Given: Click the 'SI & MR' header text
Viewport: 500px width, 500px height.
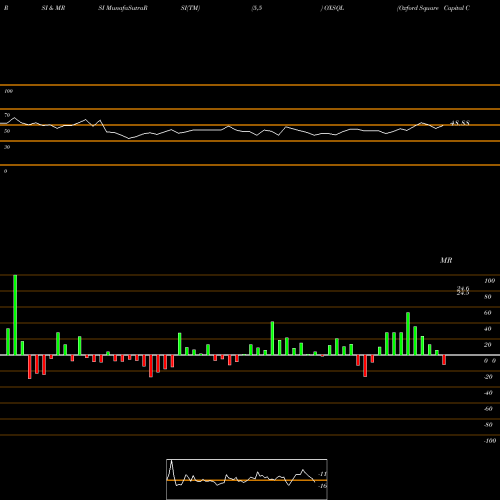Looking at the screenshot, I should [x=53, y=8].
